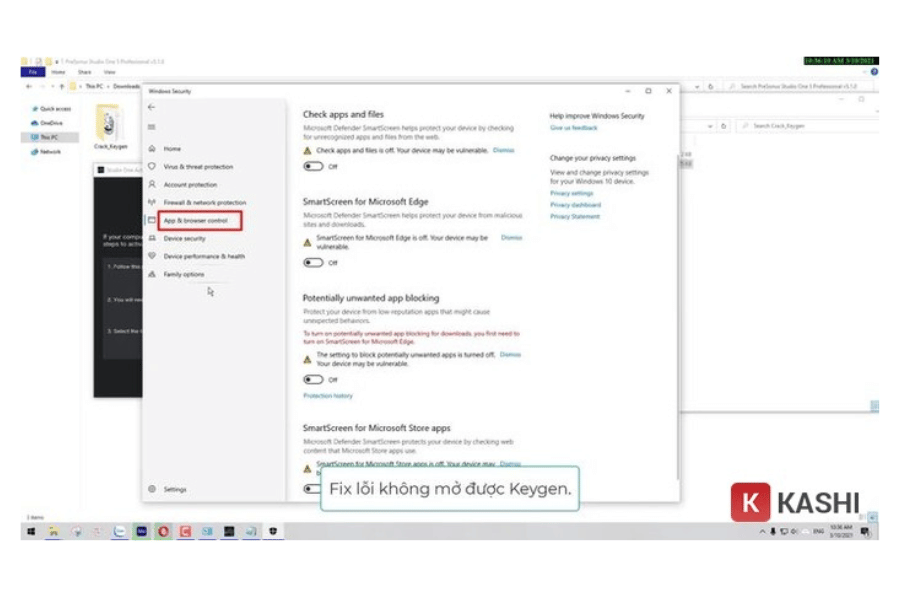Viewport: 900px width, 600px height.
Task: Open Virus & threat protection shield icon
Action: tap(152, 166)
